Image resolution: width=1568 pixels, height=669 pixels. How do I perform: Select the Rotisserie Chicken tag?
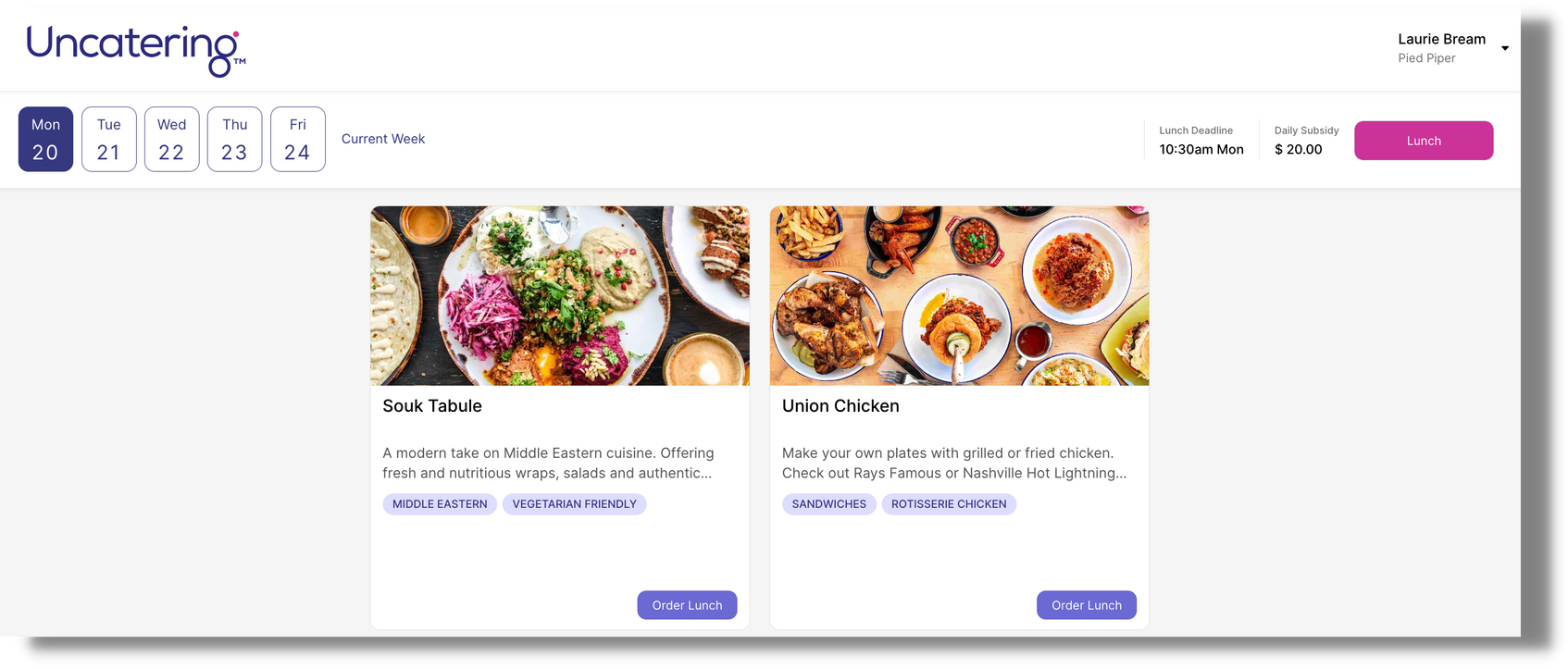[x=949, y=504]
